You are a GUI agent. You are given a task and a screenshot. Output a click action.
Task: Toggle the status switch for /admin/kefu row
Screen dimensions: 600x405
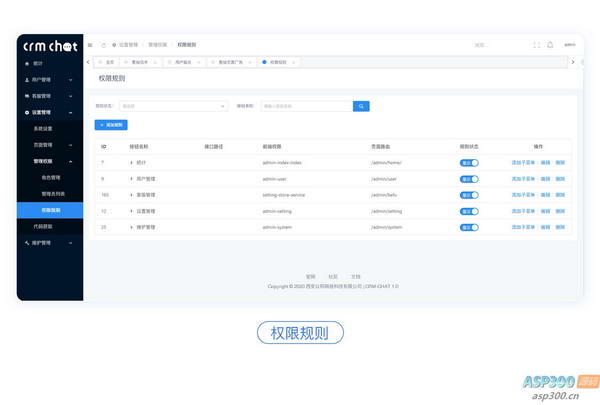[x=469, y=195]
